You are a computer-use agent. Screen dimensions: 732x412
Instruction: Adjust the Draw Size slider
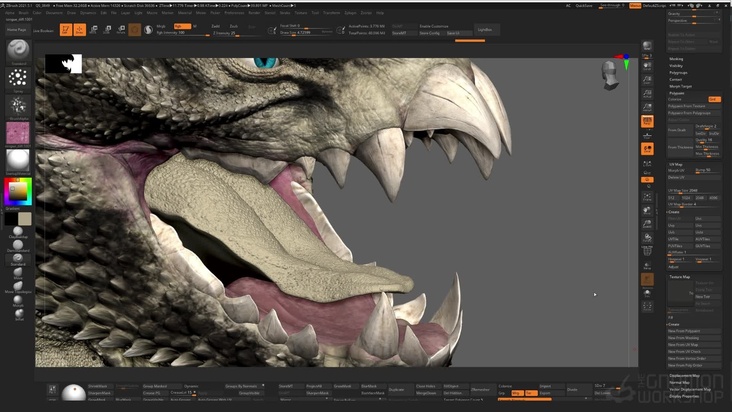306,32
